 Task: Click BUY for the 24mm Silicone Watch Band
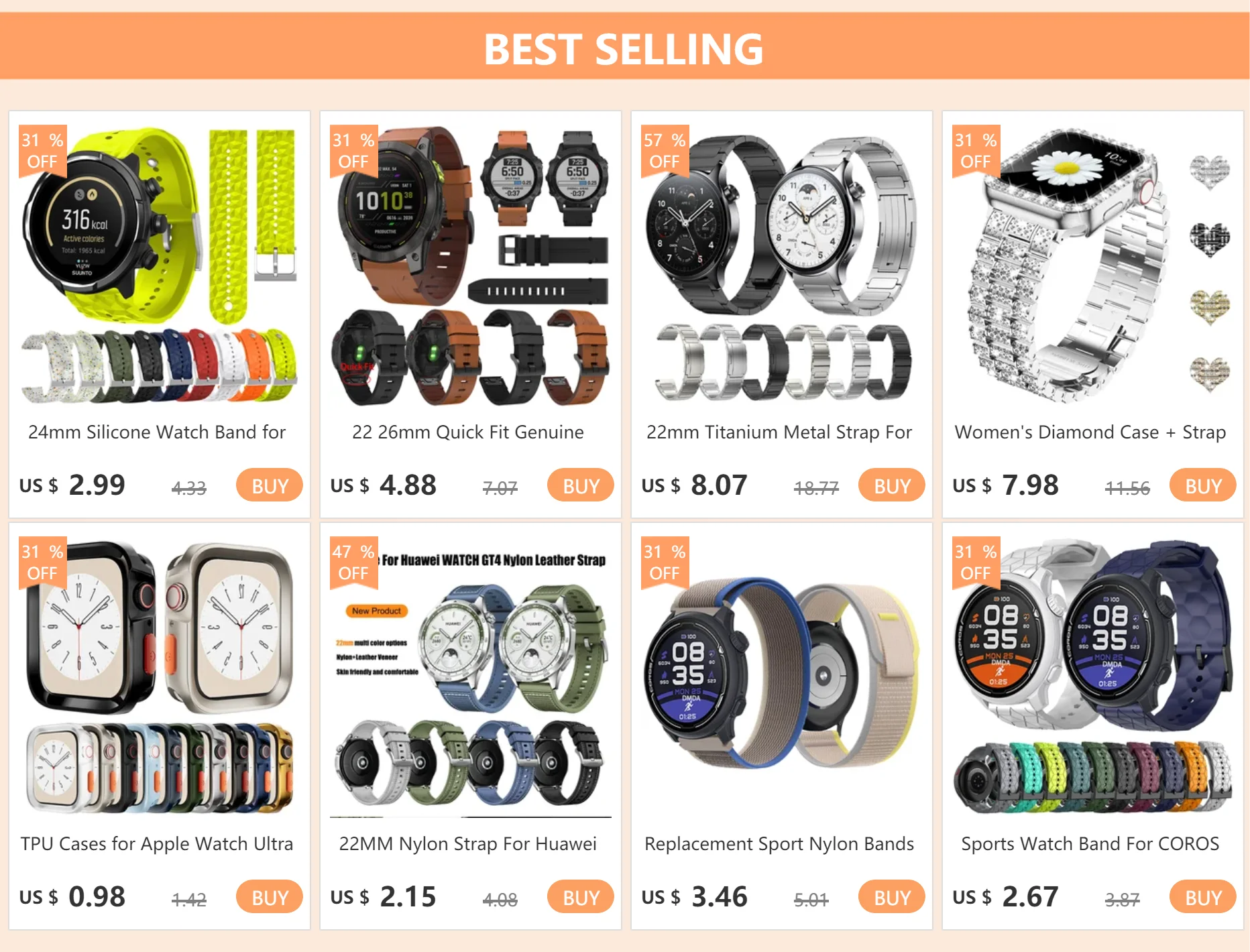(270, 485)
